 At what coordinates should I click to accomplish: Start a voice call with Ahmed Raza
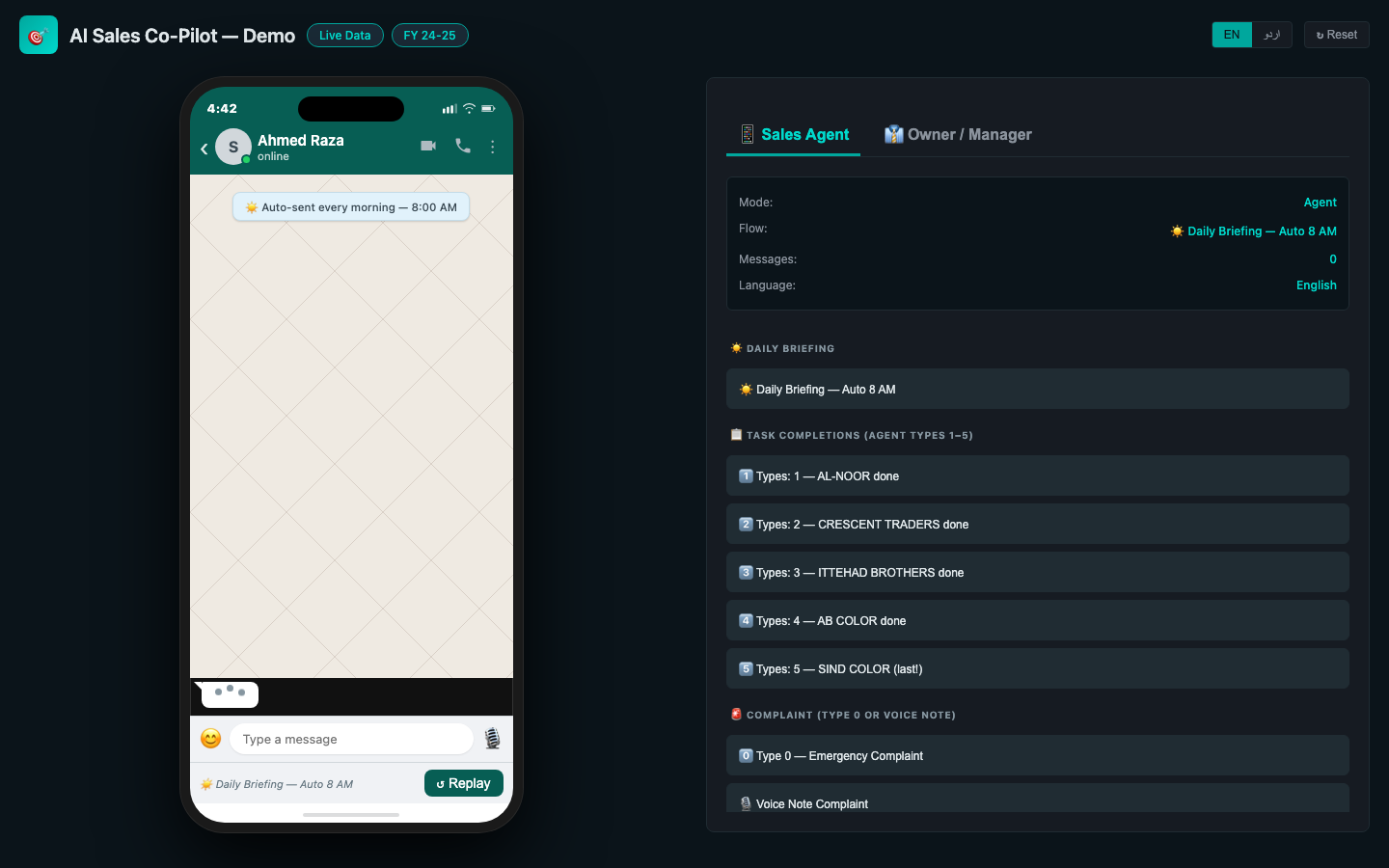click(463, 146)
